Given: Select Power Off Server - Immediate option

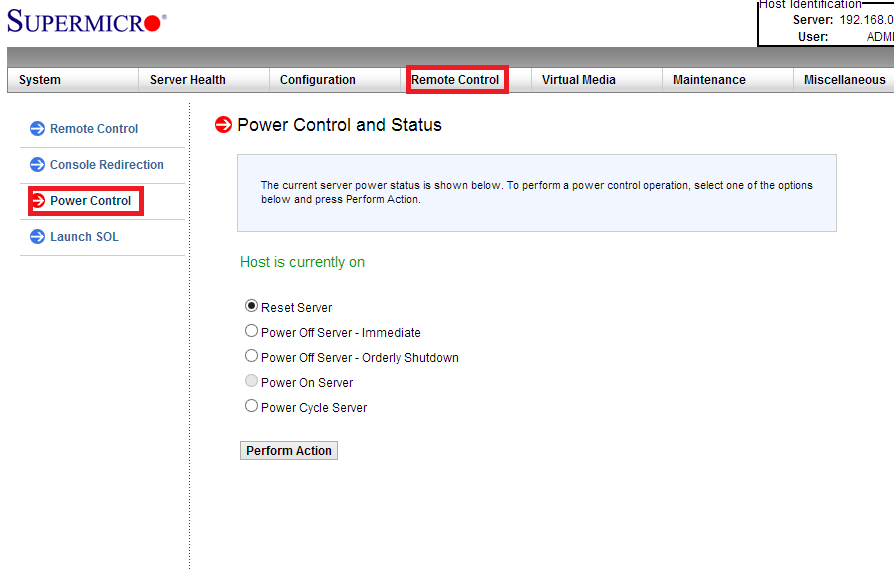Looking at the screenshot, I should (251, 331).
